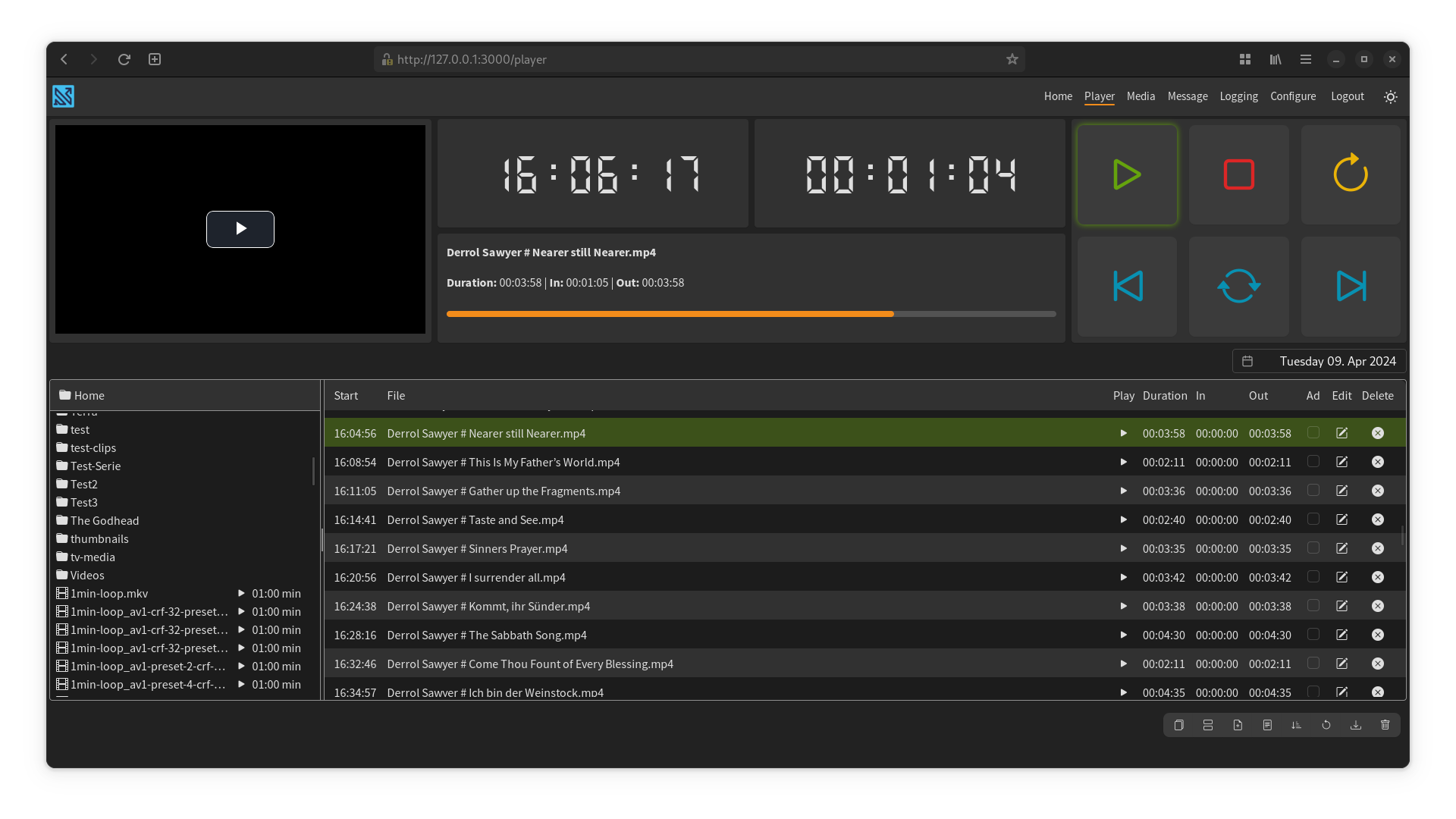Jump to the previous clip
The height and width of the screenshot is (819, 1456).
pos(1127,287)
